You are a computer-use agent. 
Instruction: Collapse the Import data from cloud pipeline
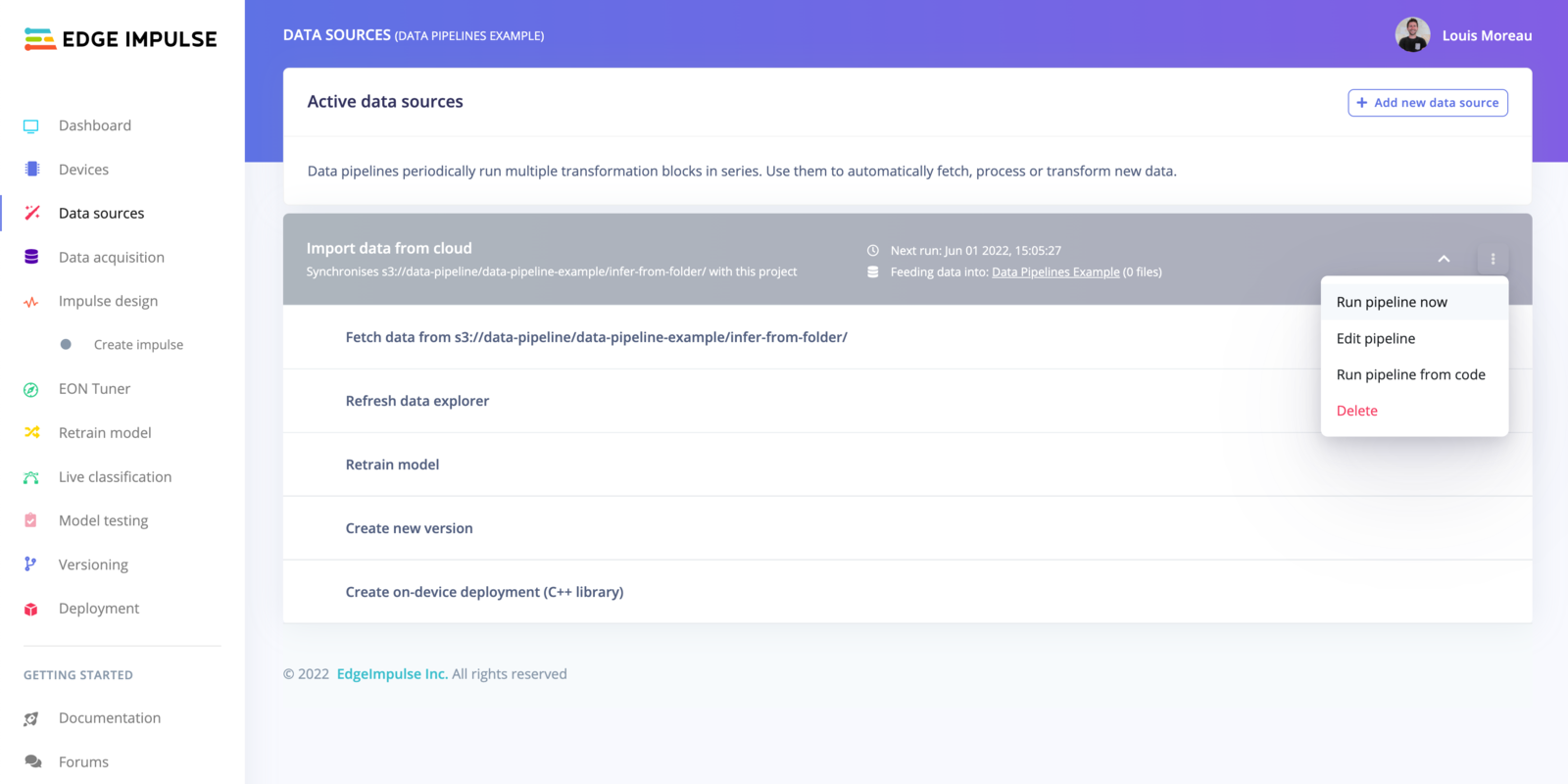pos(1444,259)
